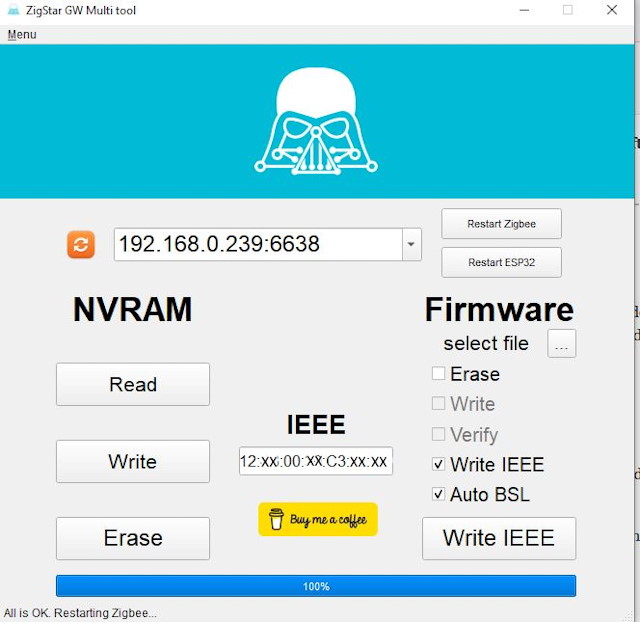Screen dimensions: 640x622
Task: Click the Buy me a coffee button
Action: [x=318, y=519]
